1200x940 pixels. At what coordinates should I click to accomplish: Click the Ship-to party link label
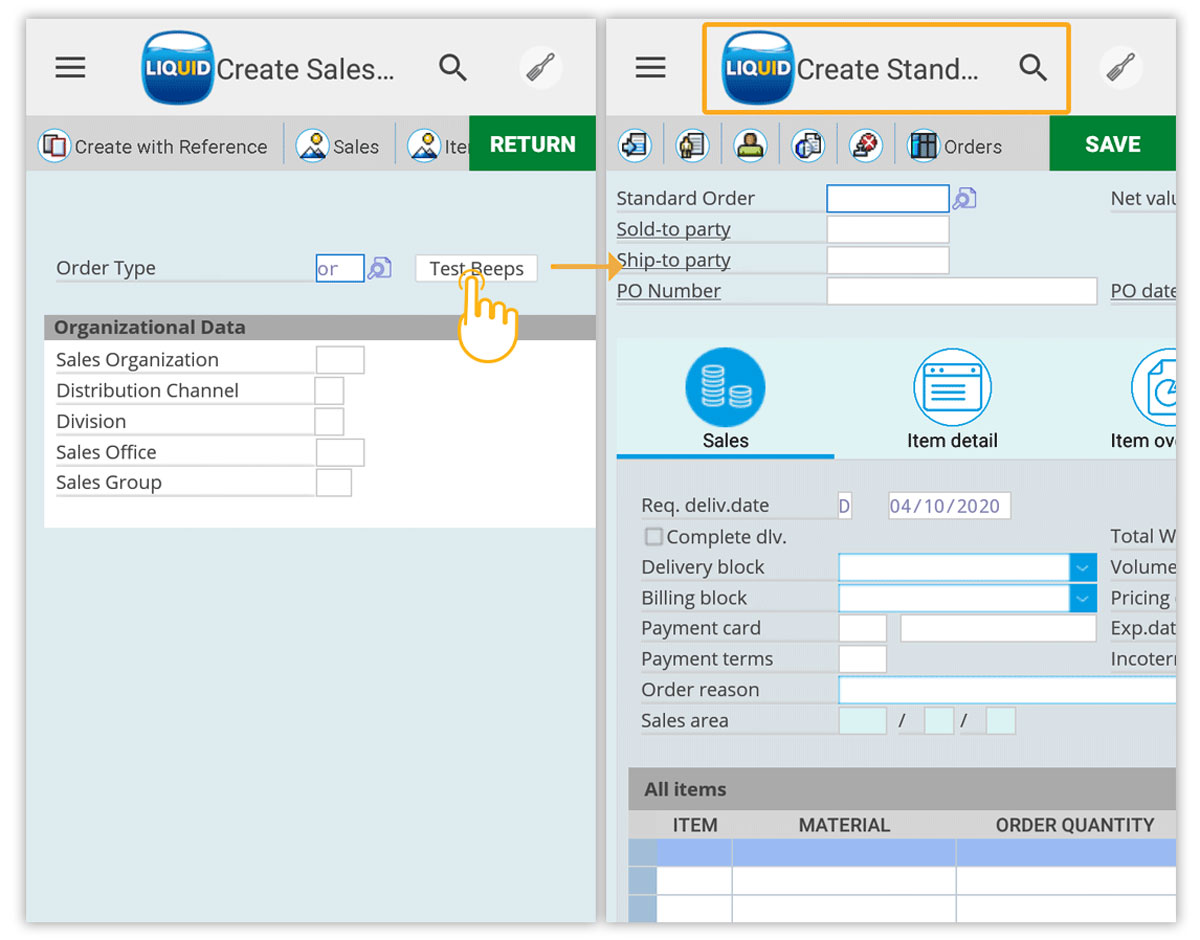tap(674, 260)
